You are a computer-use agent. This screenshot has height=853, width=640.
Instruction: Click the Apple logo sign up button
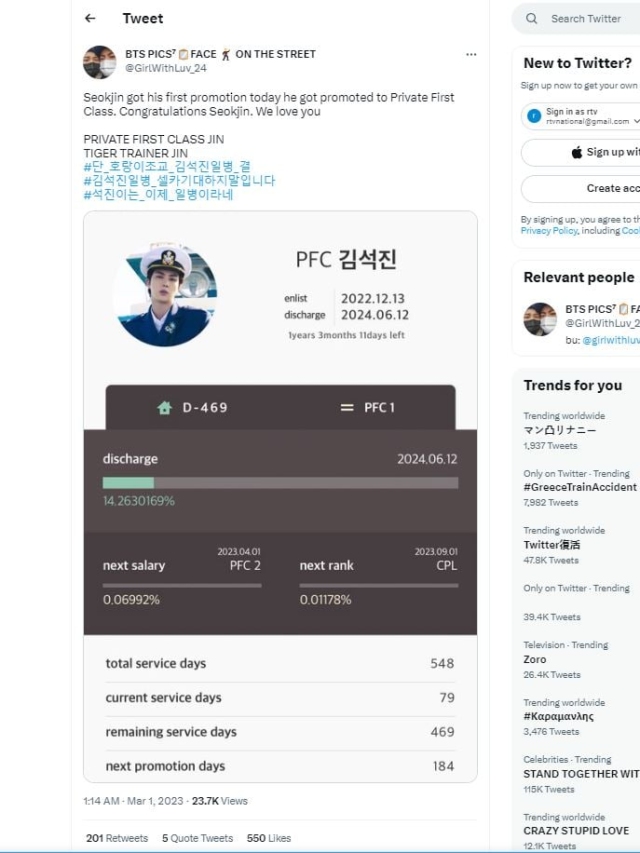pyautogui.click(x=580, y=152)
